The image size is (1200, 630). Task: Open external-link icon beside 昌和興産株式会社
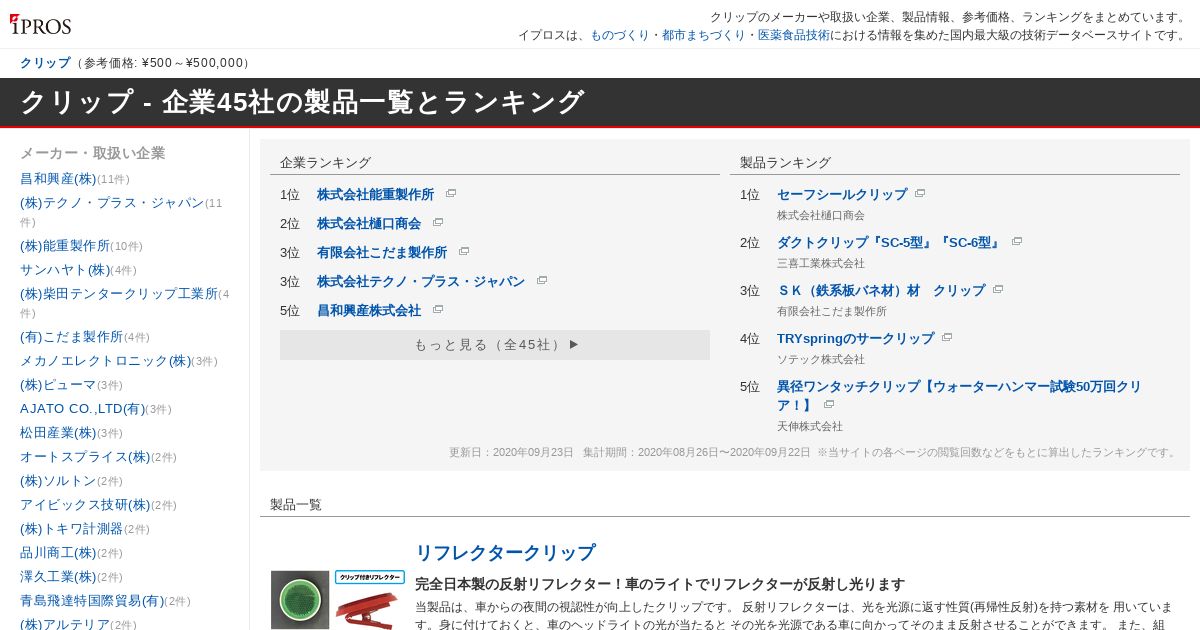coord(438,310)
